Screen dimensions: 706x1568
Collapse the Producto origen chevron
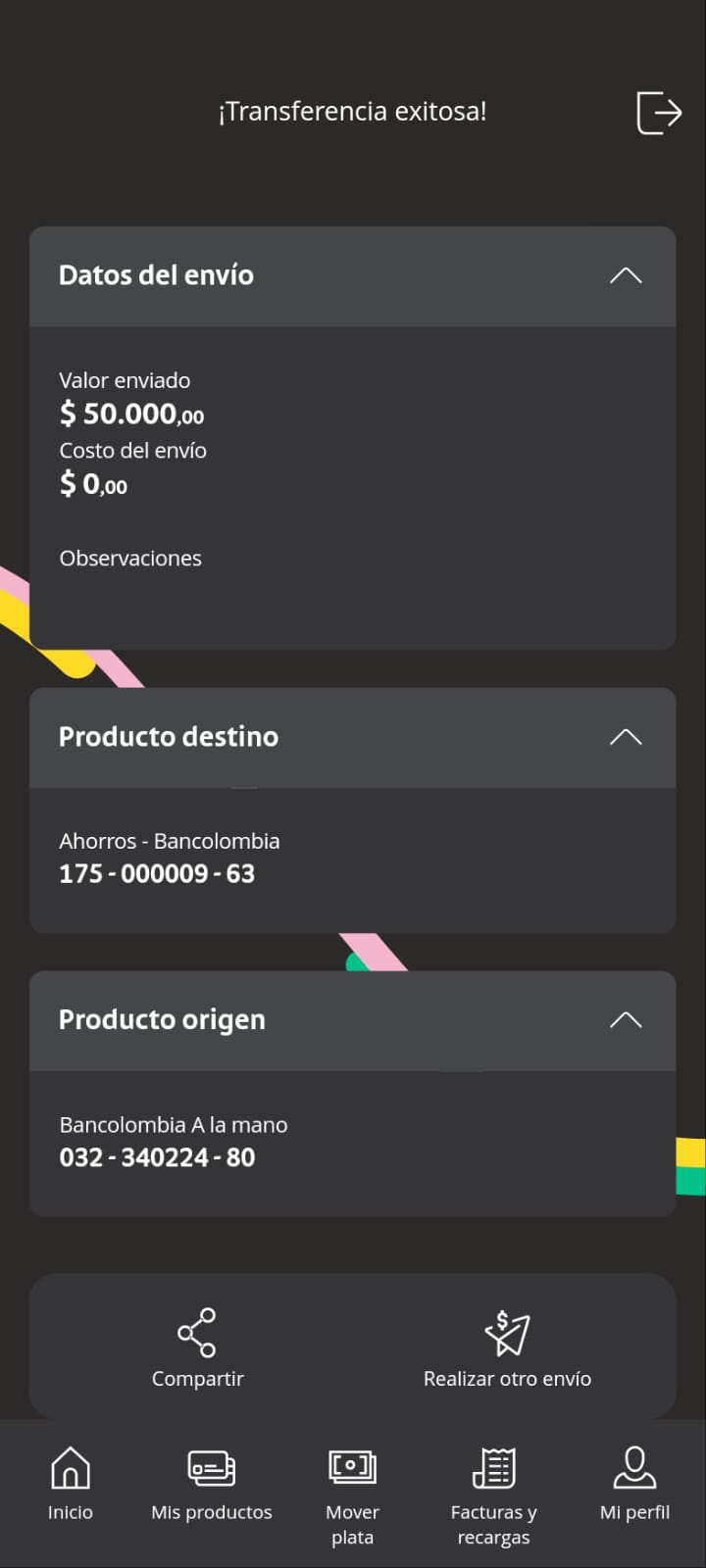pyautogui.click(x=626, y=1020)
